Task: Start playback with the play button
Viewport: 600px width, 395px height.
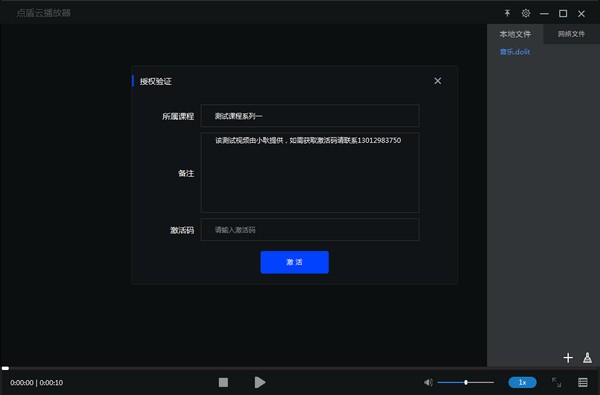Action: tap(260, 382)
